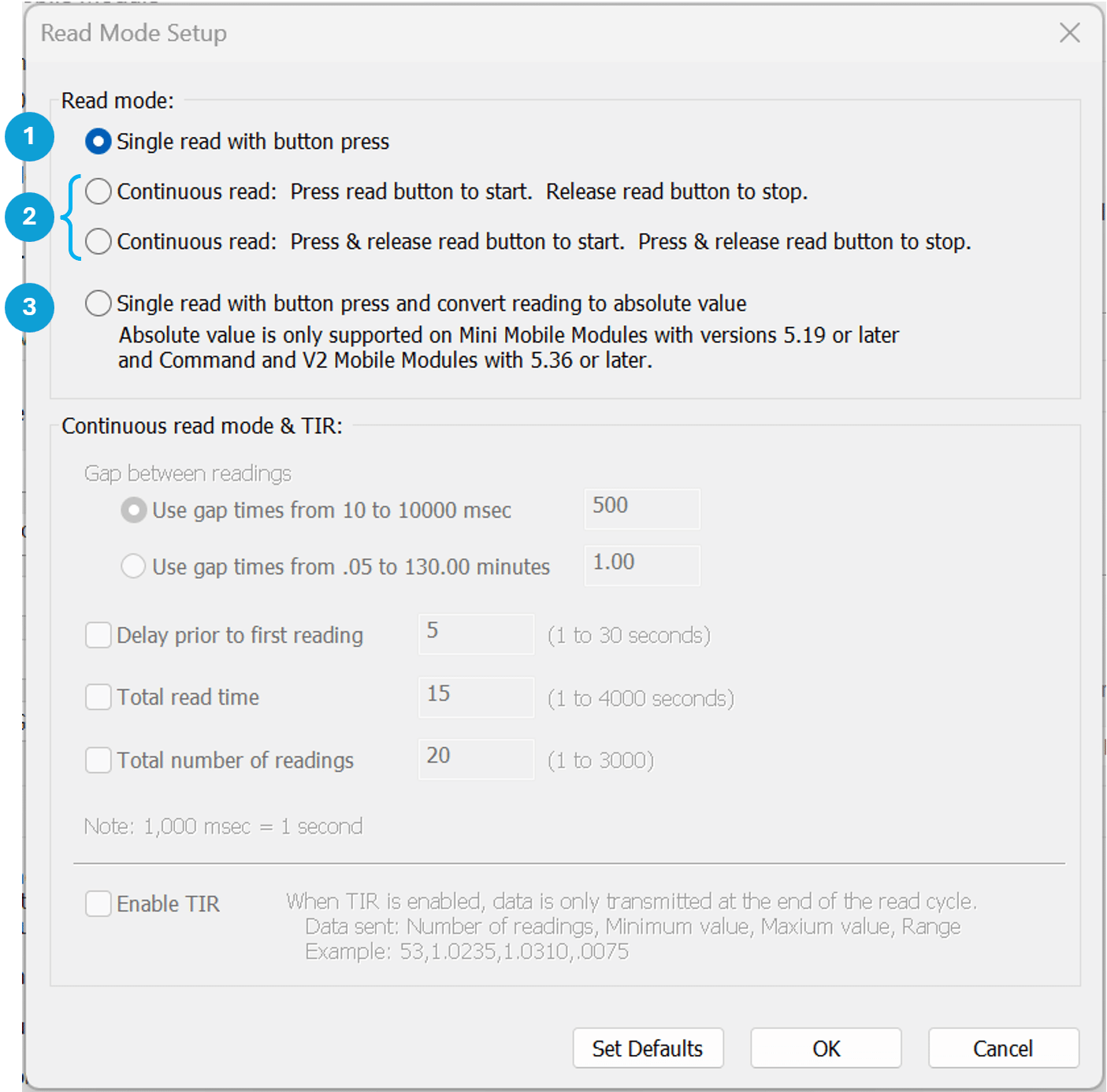1107x1092 pixels.
Task: Click the 'Absolute value is only supported' note line
Action: pyautogui.click(x=509, y=336)
